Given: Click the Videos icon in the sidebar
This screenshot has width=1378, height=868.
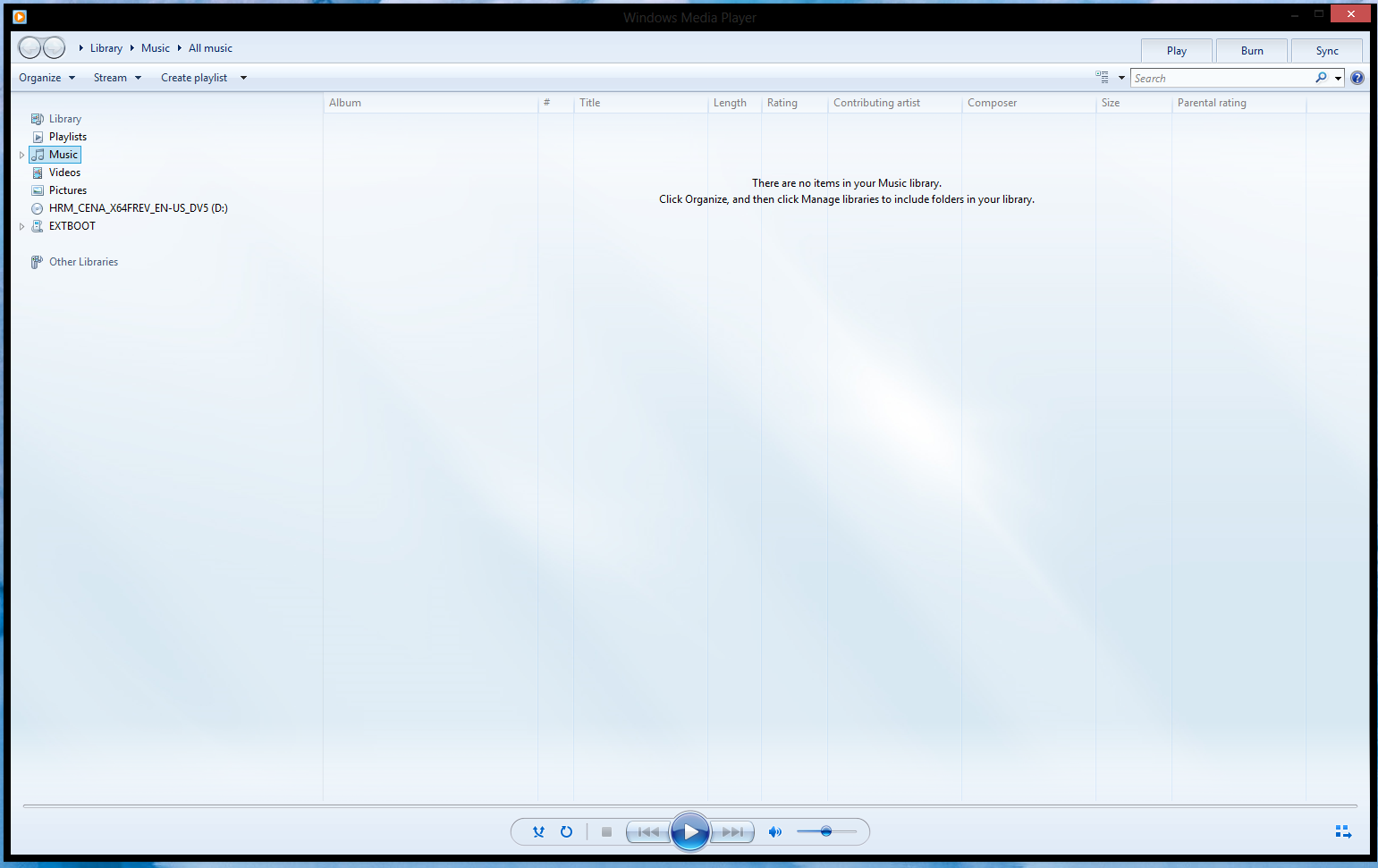Looking at the screenshot, I should pyautogui.click(x=38, y=173).
